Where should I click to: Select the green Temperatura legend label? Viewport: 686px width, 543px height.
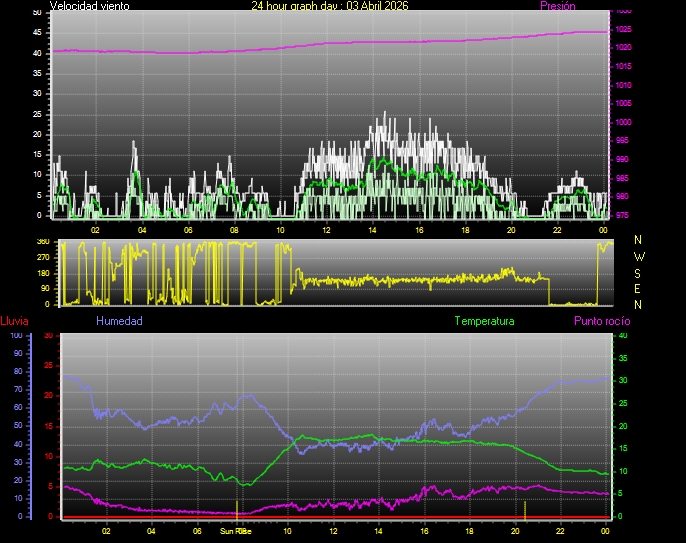pos(484,321)
